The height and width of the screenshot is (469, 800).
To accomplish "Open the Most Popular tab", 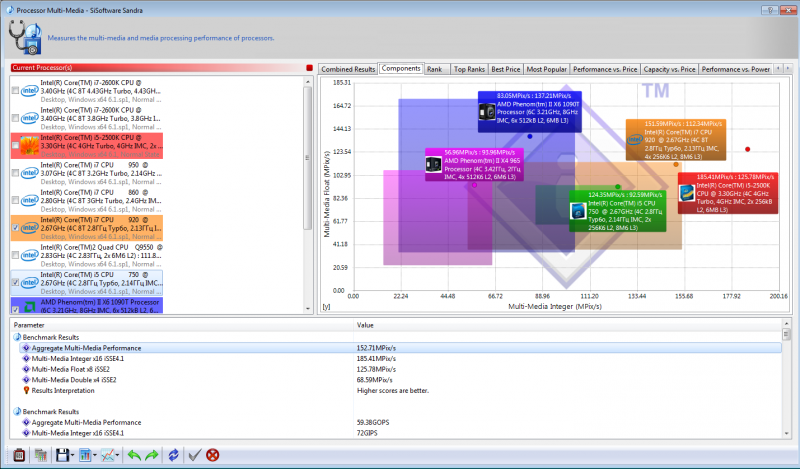I will (x=546, y=69).
